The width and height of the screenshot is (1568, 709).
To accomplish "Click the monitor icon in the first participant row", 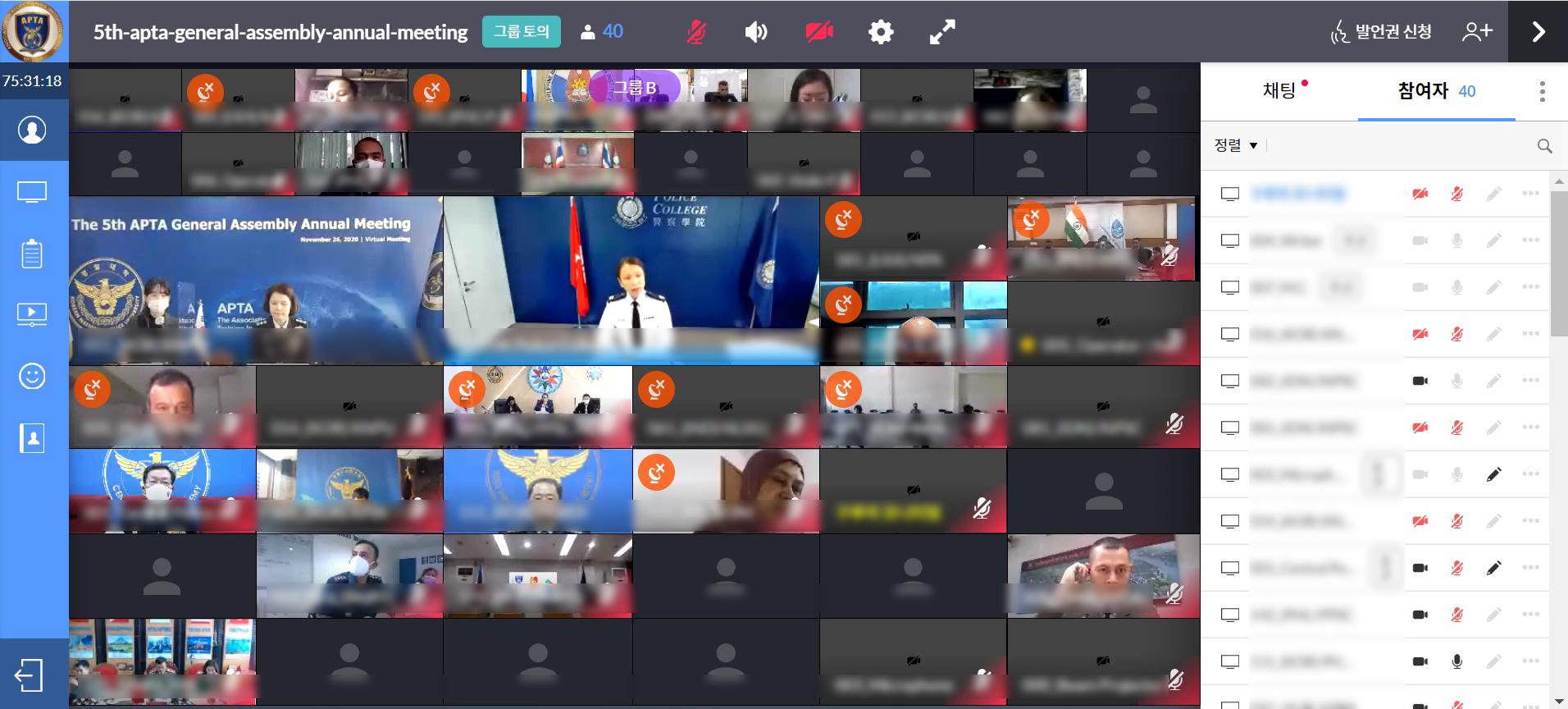I will coord(1229,194).
